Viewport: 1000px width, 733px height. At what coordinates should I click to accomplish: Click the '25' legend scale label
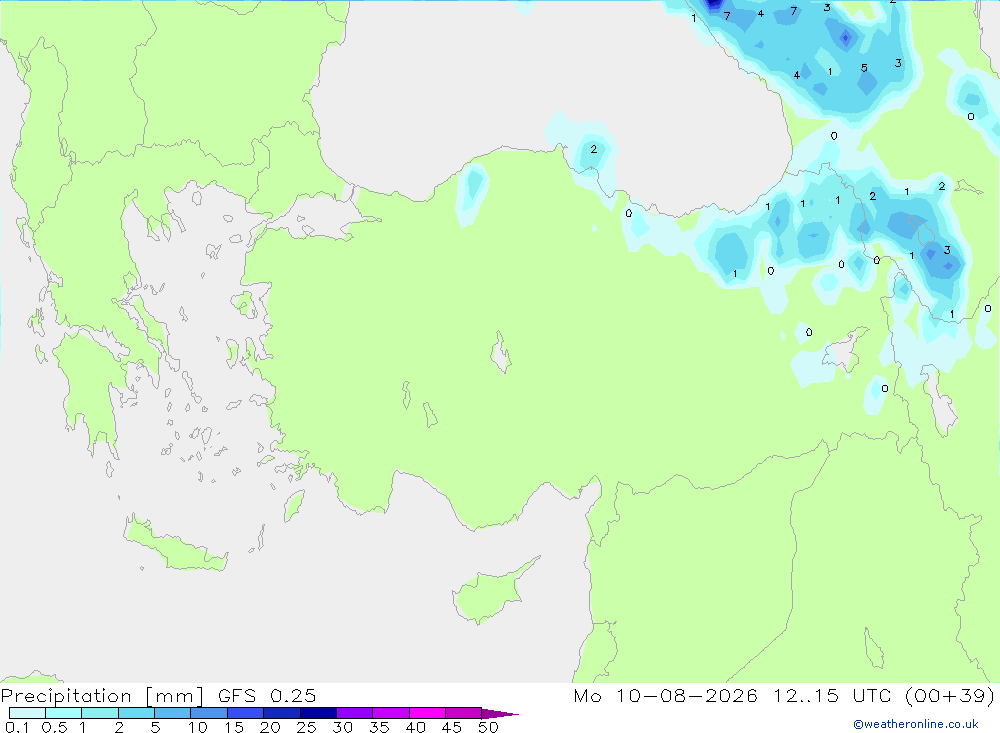(x=306, y=727)
